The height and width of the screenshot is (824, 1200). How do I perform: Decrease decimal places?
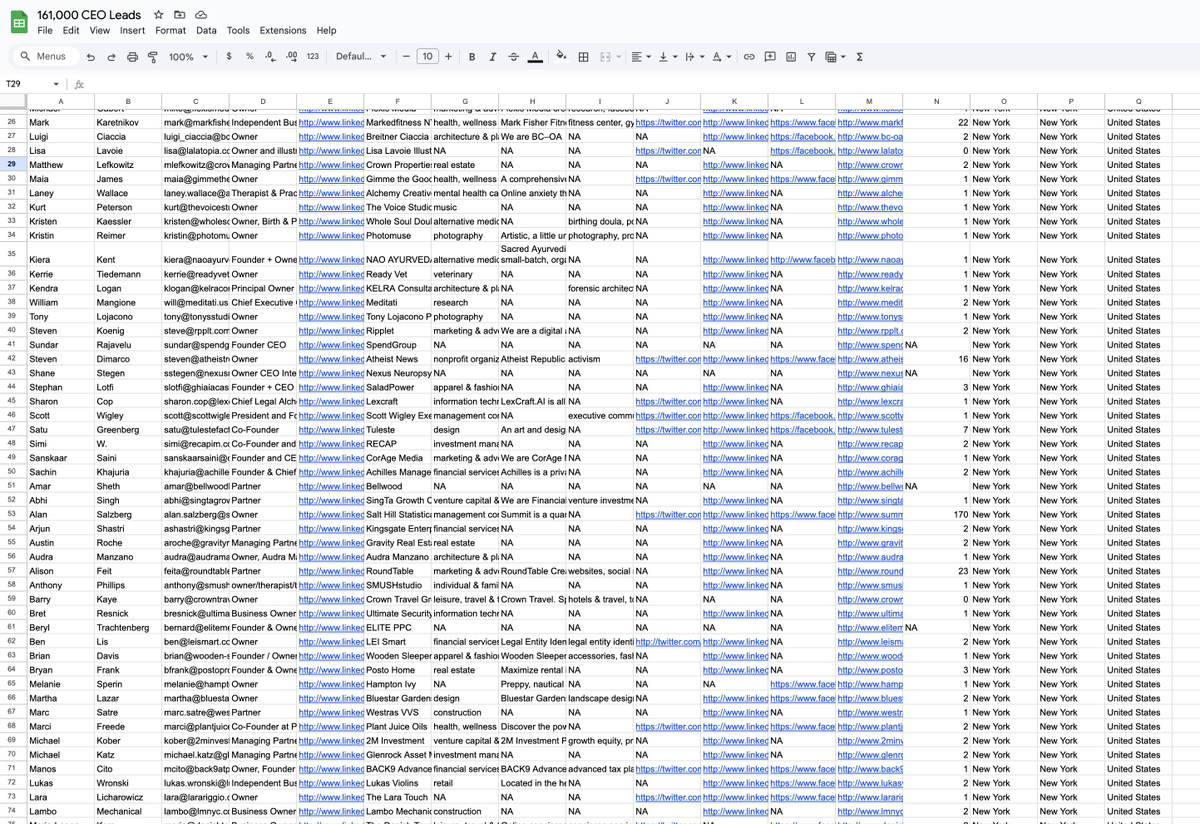tap(270, 57)
